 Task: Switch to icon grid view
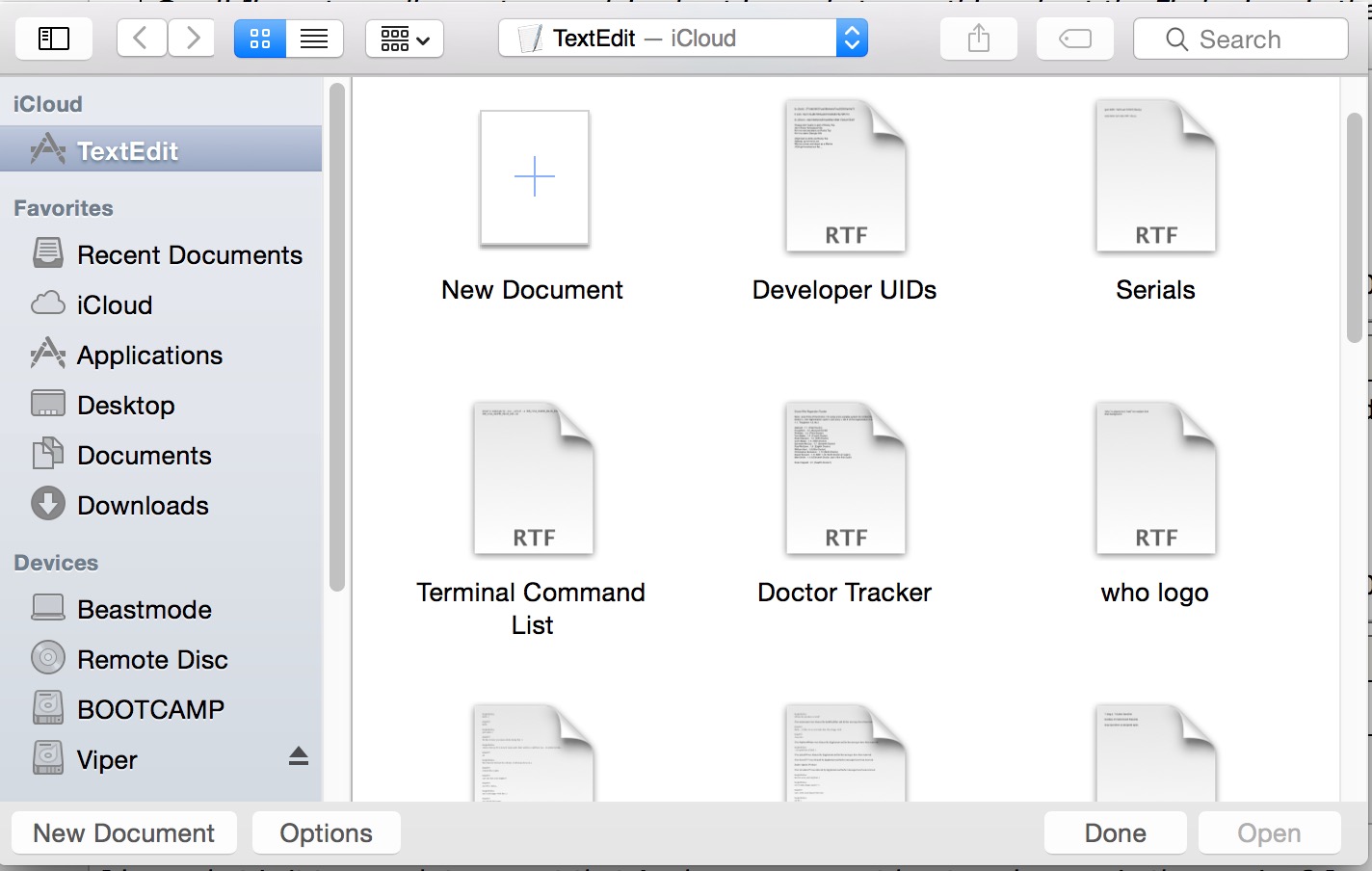click(260, 39)
